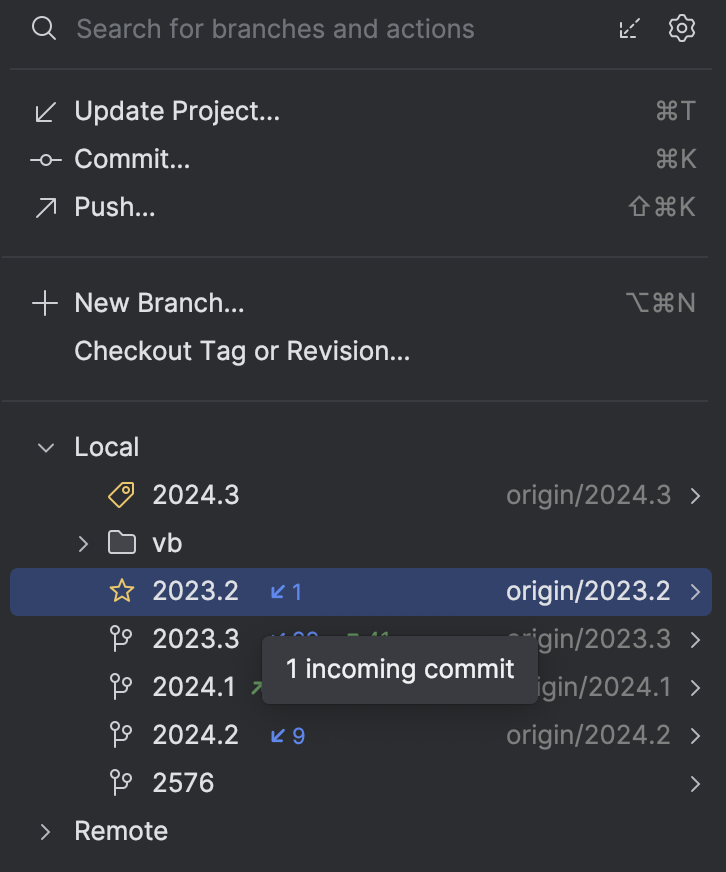
Task: Expand the Remote branches section
Action: pos(45,831)
